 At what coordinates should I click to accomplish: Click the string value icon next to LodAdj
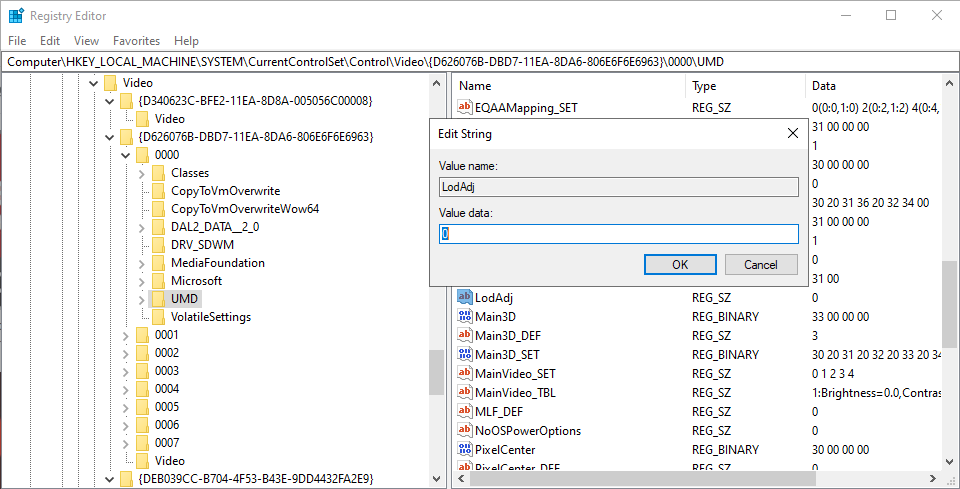click(465, 297)
